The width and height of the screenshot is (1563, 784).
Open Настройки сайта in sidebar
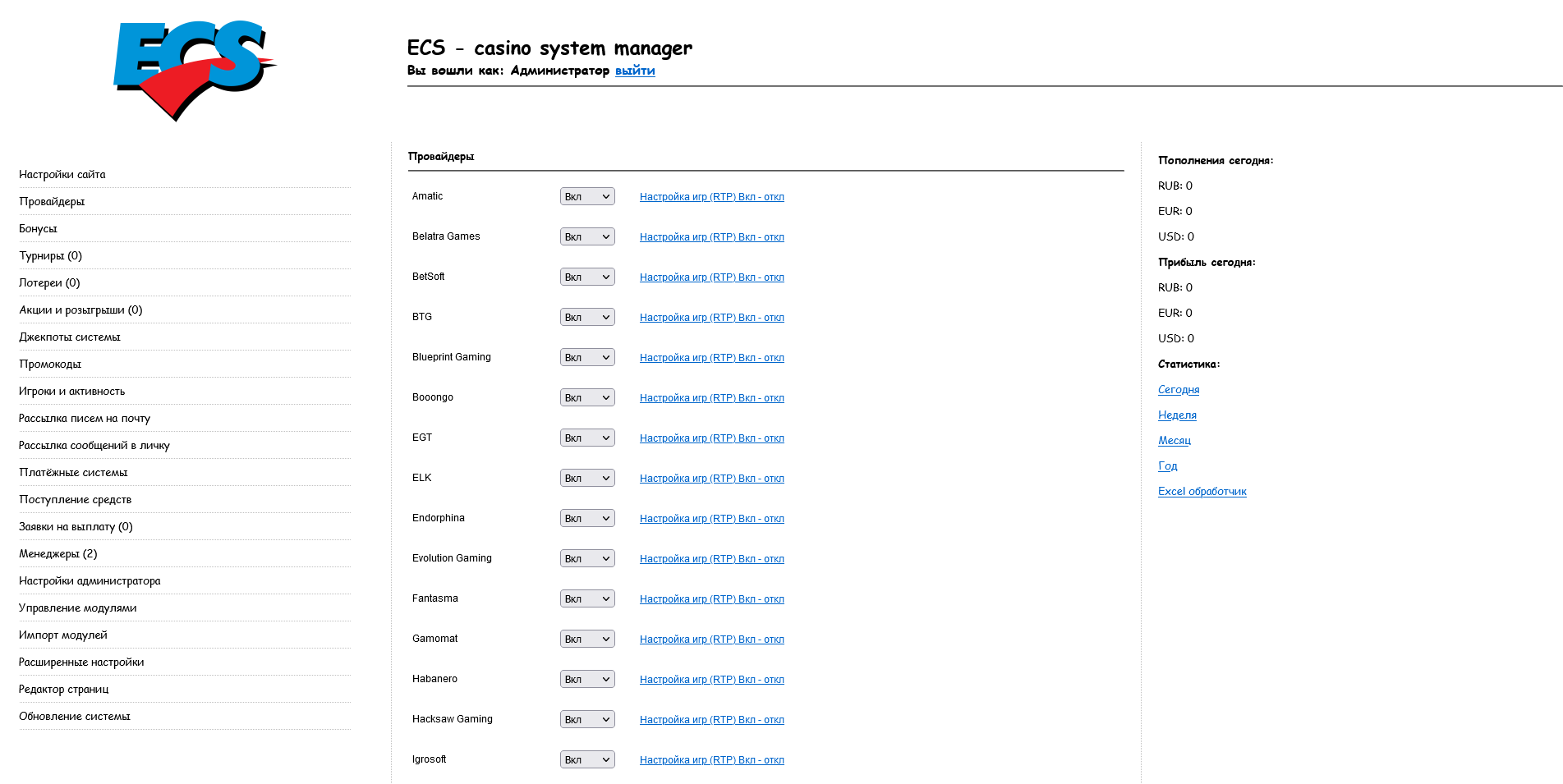pyautogui.click(x=62, y=175)
